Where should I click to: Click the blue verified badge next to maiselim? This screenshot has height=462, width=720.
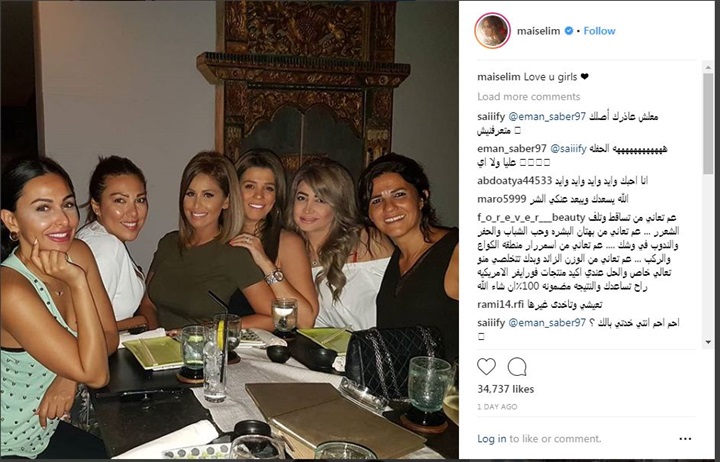tap(568, 31)
